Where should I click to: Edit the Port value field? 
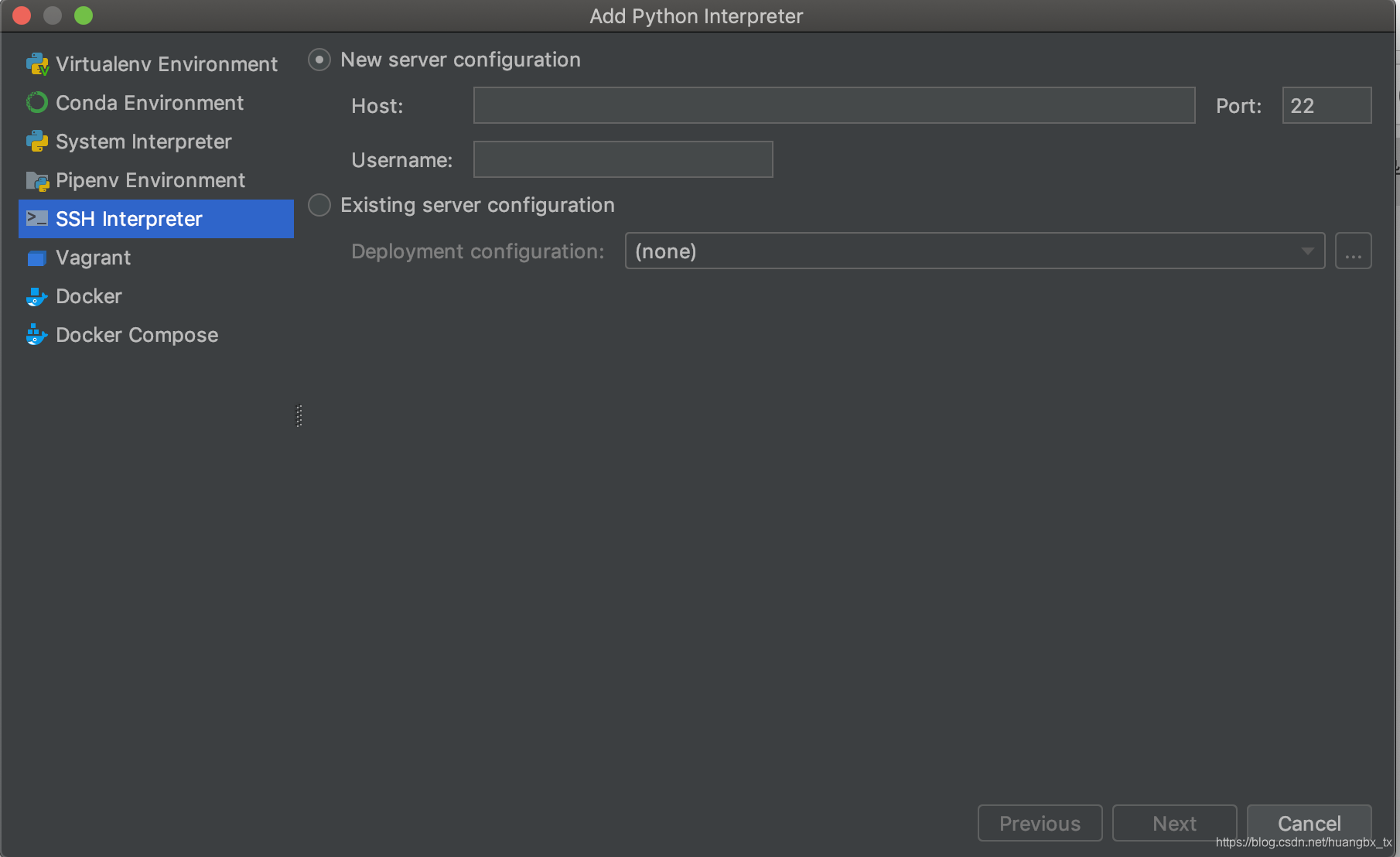click(1326, 105)
